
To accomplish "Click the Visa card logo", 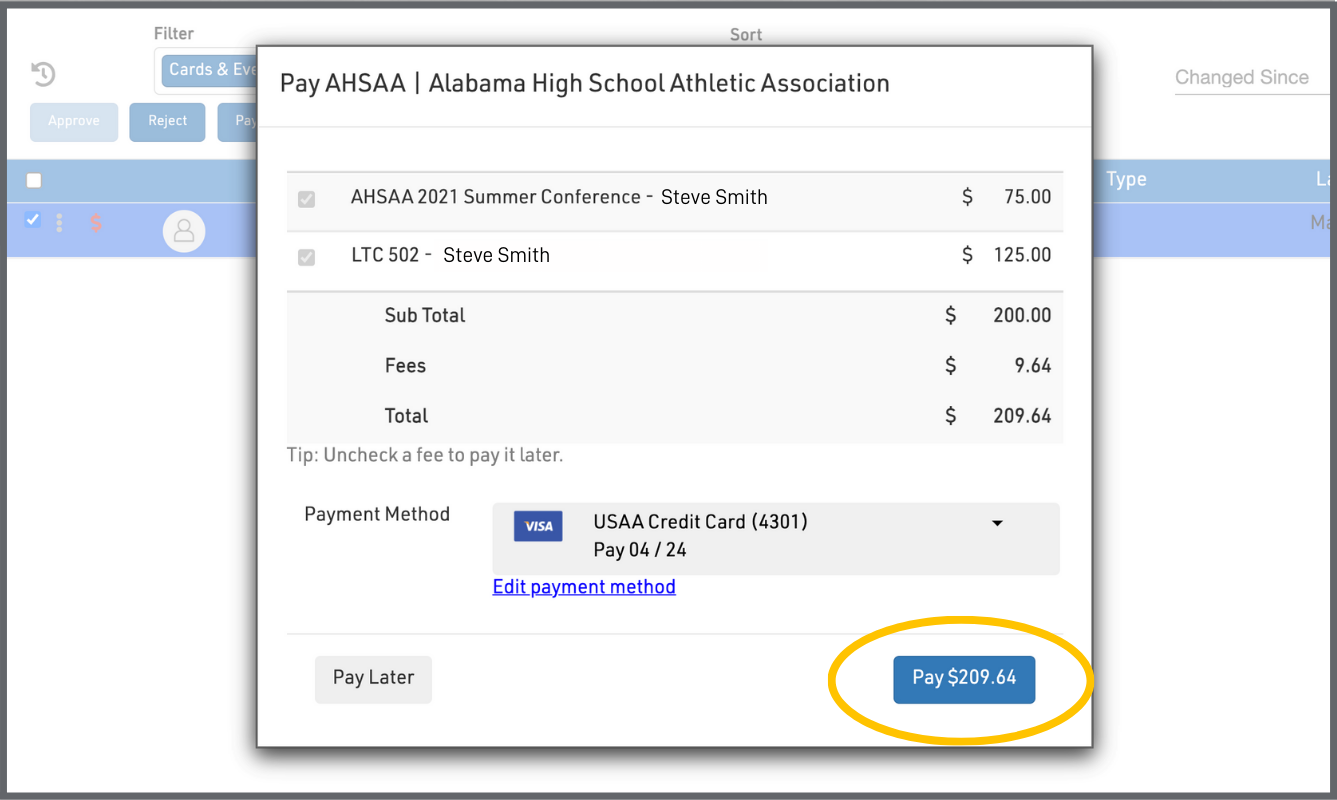I will (538, 527).
